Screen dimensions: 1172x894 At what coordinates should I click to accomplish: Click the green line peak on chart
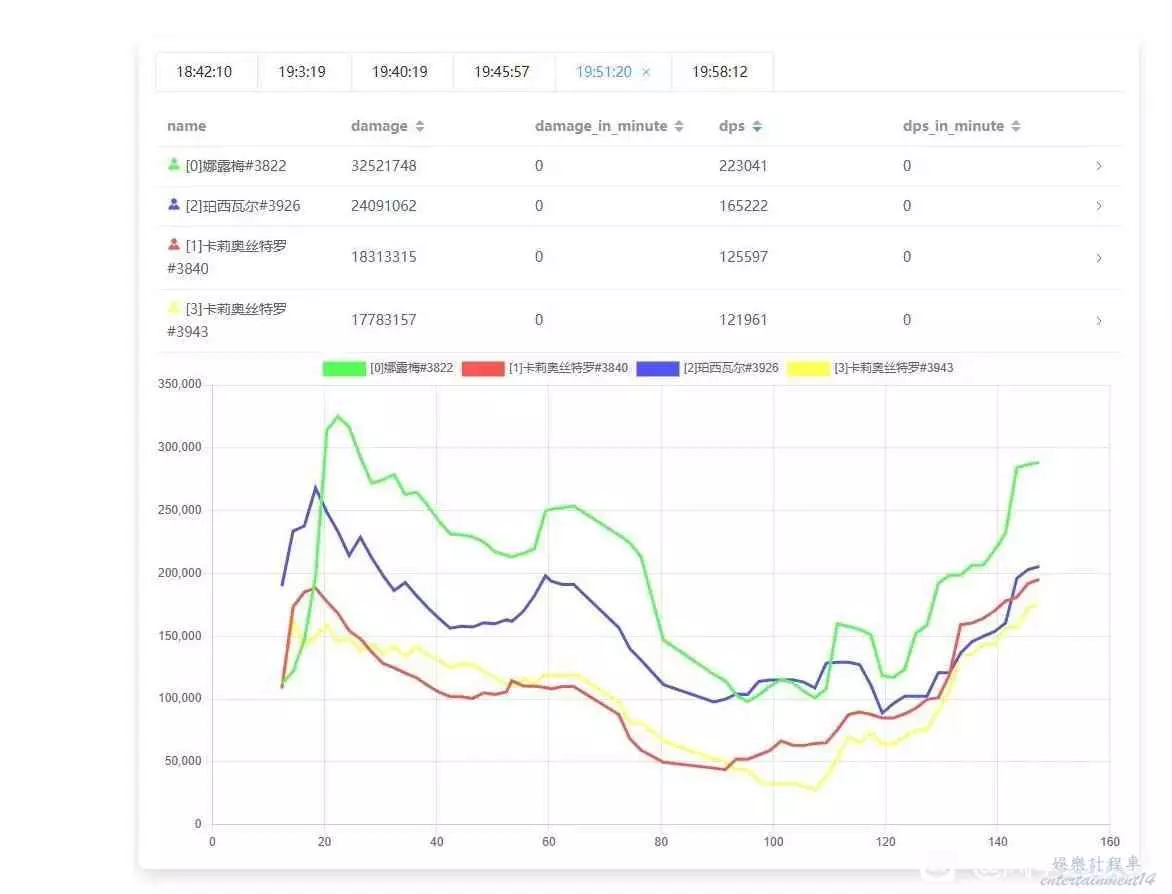(x=337, y=416)
